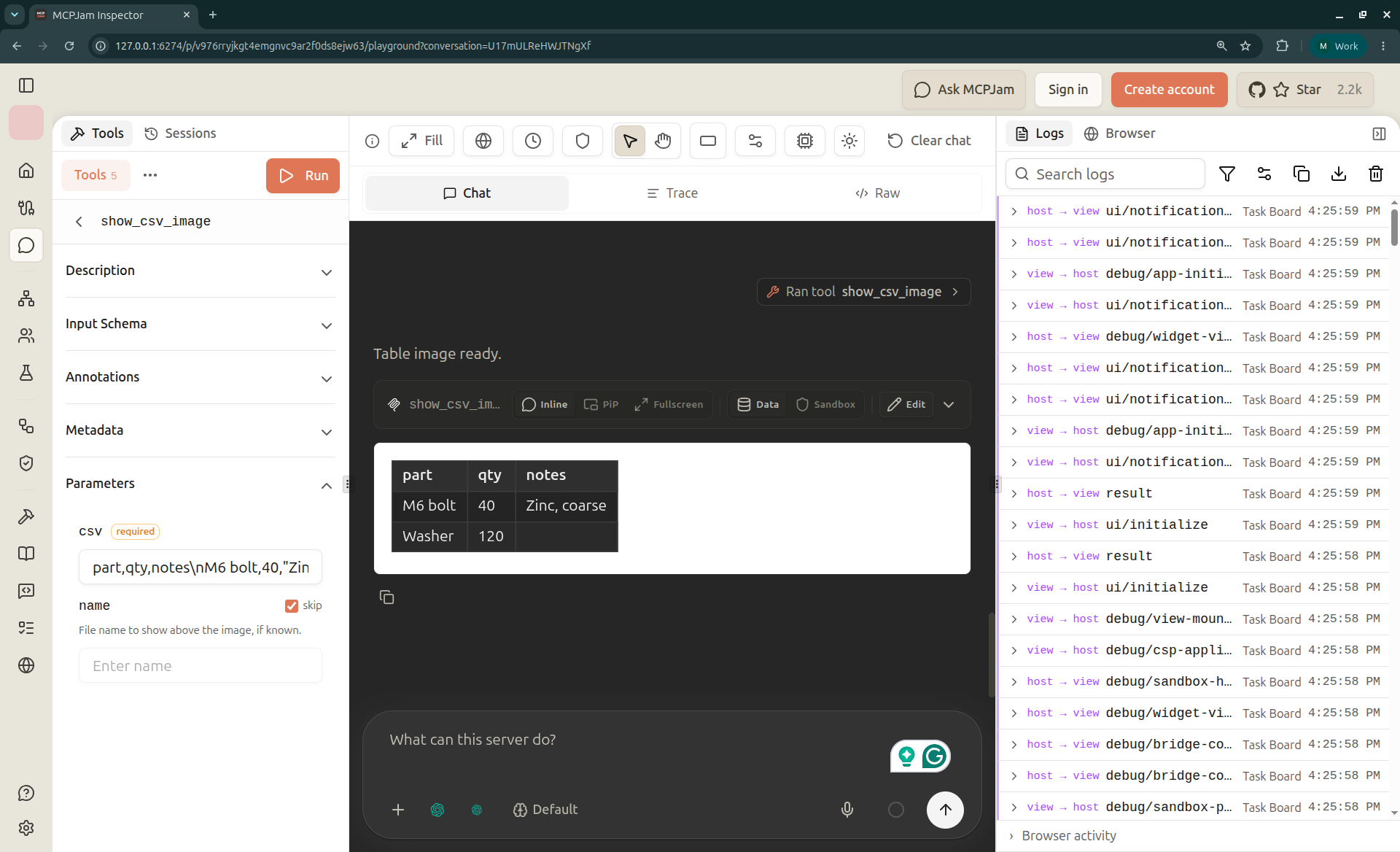Uncheck the skip checkbox for name

point(292,605)
